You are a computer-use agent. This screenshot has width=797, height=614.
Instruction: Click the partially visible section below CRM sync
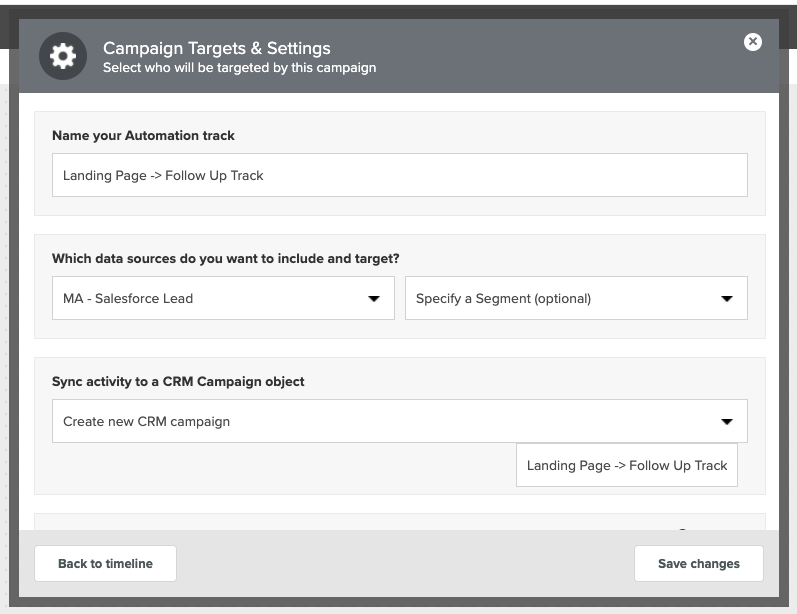[x=400, y=521]
